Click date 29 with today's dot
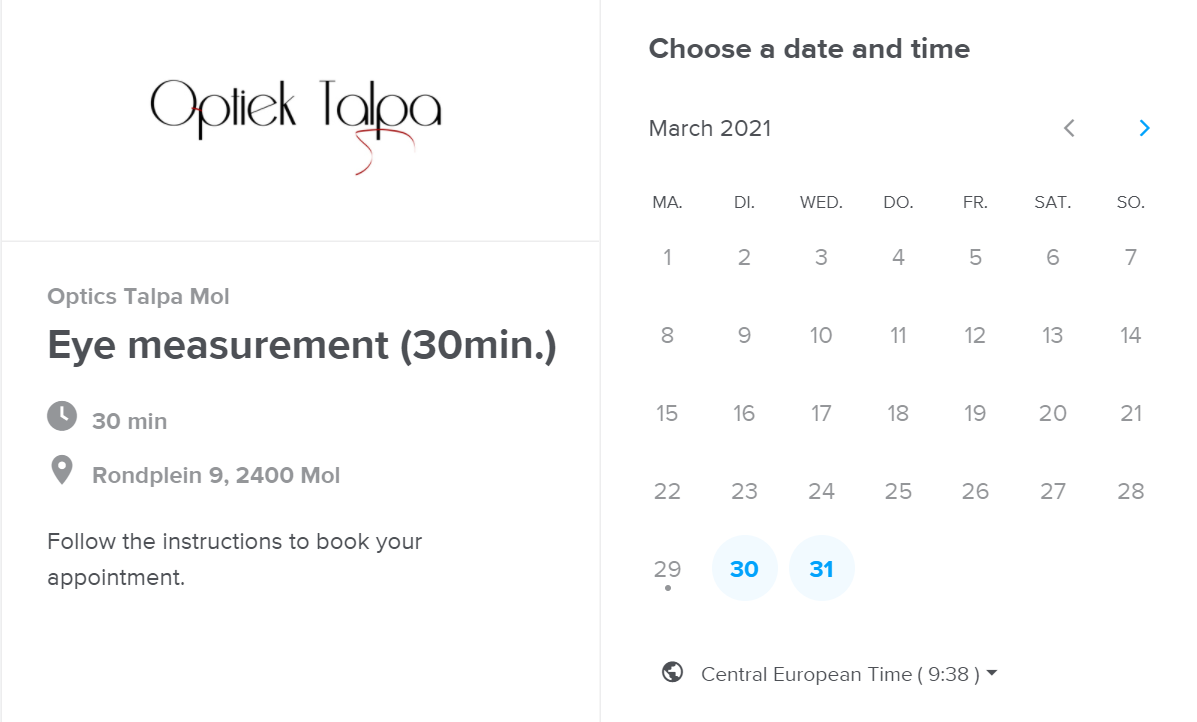Viewport: 1197px width, 722px height. tap(667, 569)
